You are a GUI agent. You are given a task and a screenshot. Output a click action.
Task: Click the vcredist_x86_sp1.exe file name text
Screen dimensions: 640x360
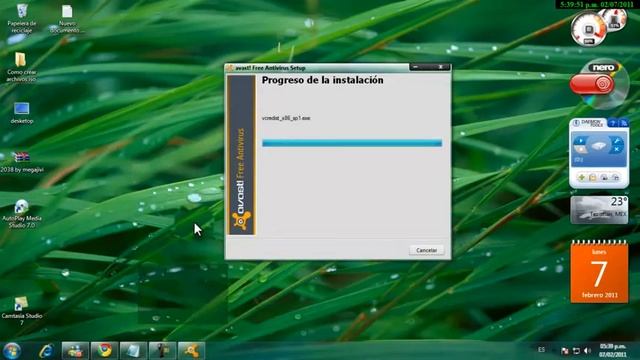tap(286, 118)
